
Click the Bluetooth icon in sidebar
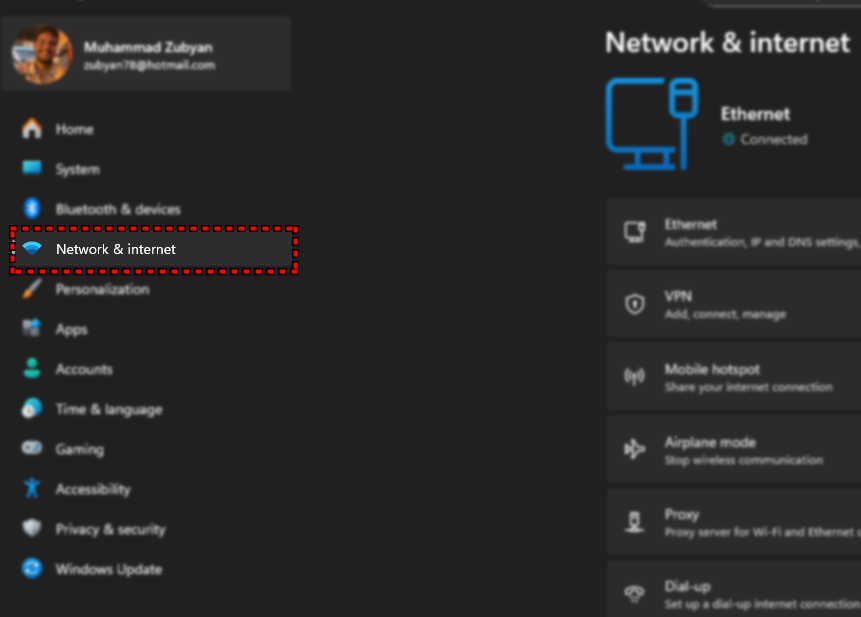pos(32,209)
